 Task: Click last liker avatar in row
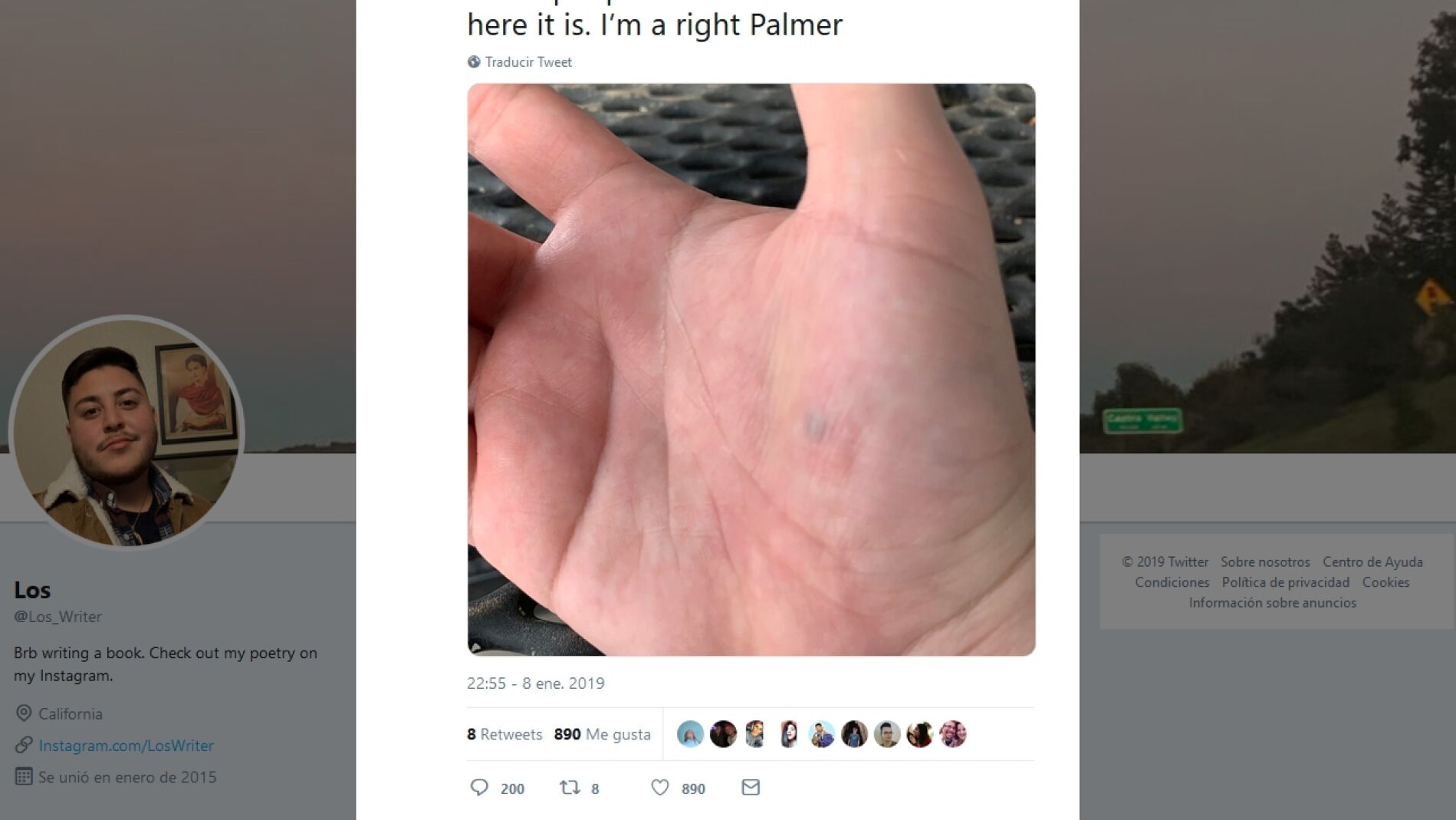(x=953, y=734)
